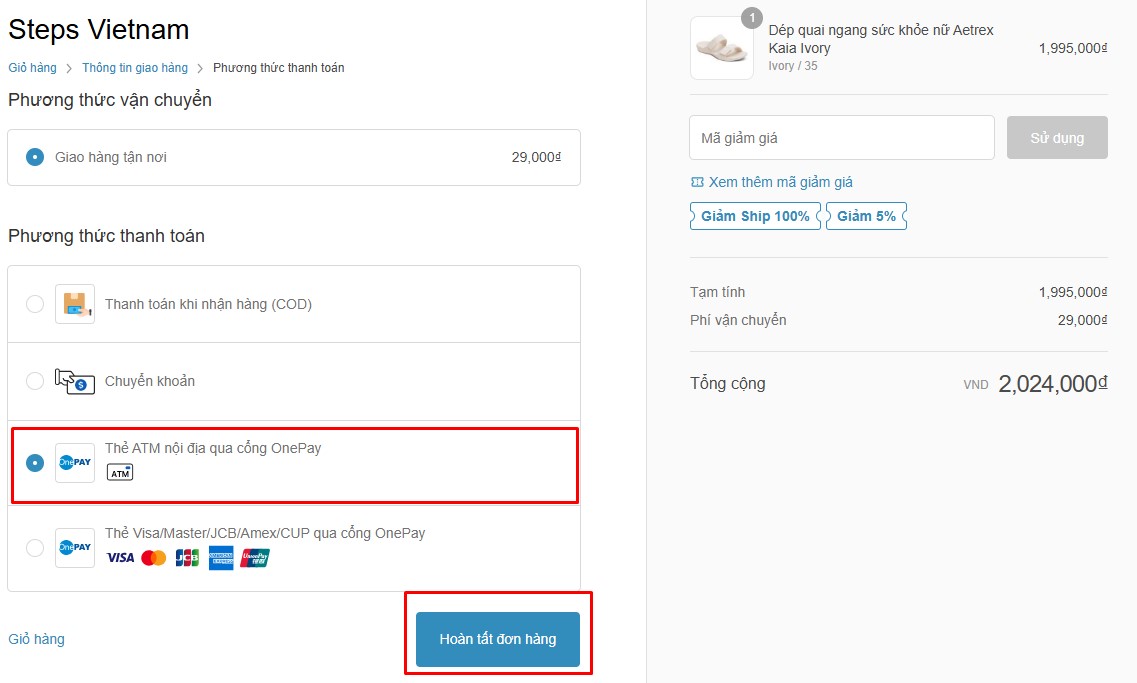Apply the Giảm Ship 100% coupon tag

click(x=755, y=216)
